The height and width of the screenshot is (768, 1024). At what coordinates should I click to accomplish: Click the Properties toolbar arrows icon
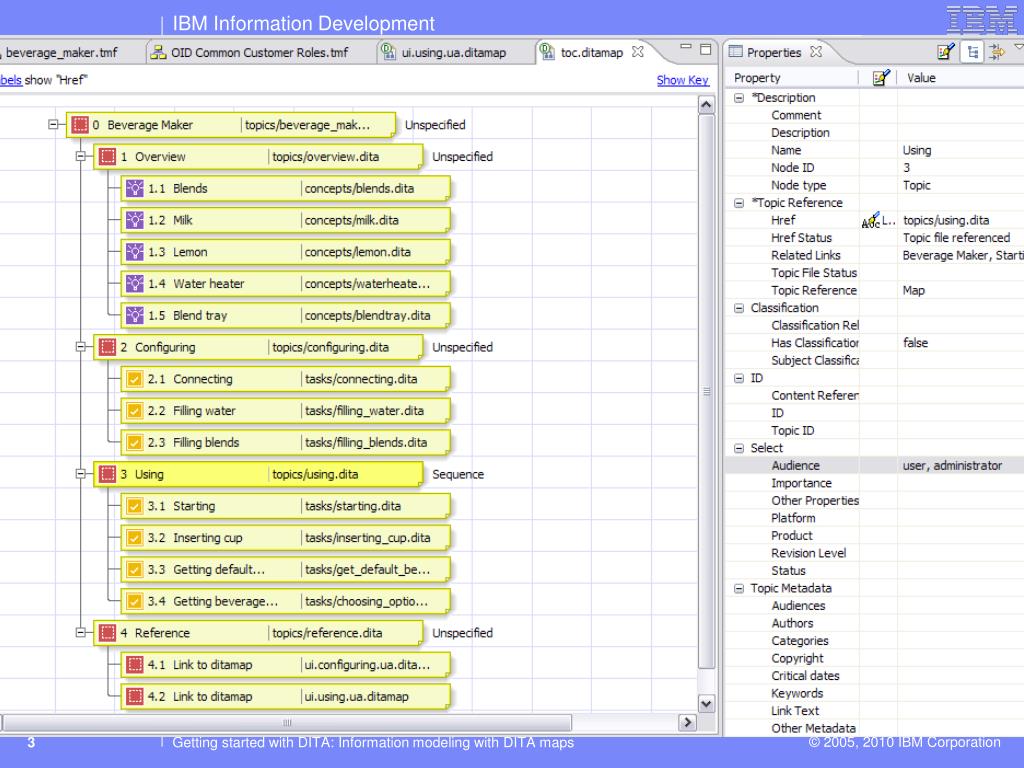(997, 52)
